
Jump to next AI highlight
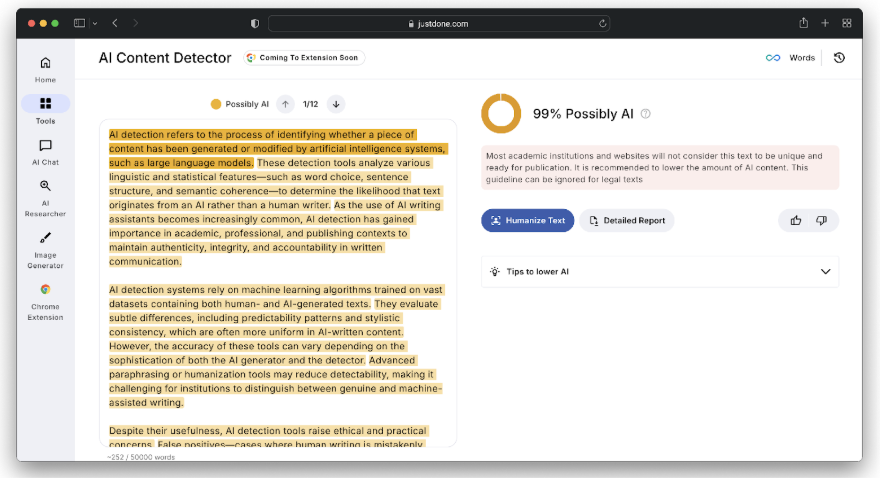336,104
